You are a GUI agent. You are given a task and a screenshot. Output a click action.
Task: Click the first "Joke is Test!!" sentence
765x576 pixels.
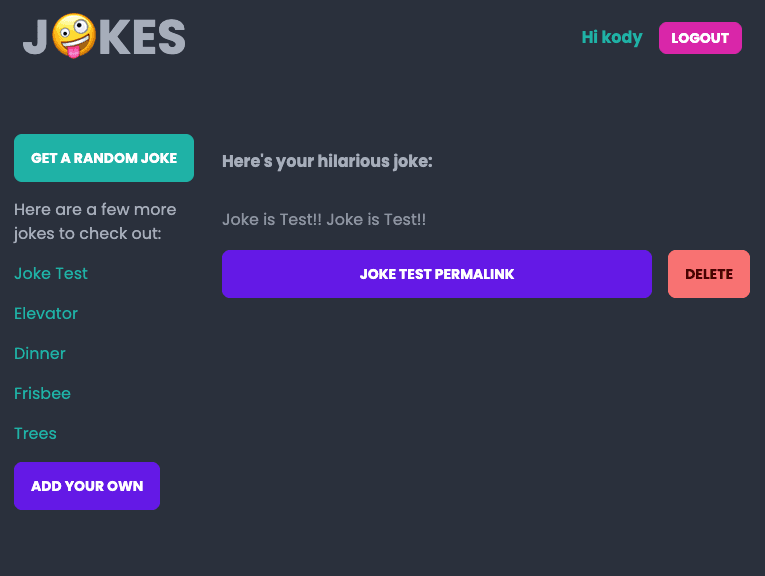[270, 219]
